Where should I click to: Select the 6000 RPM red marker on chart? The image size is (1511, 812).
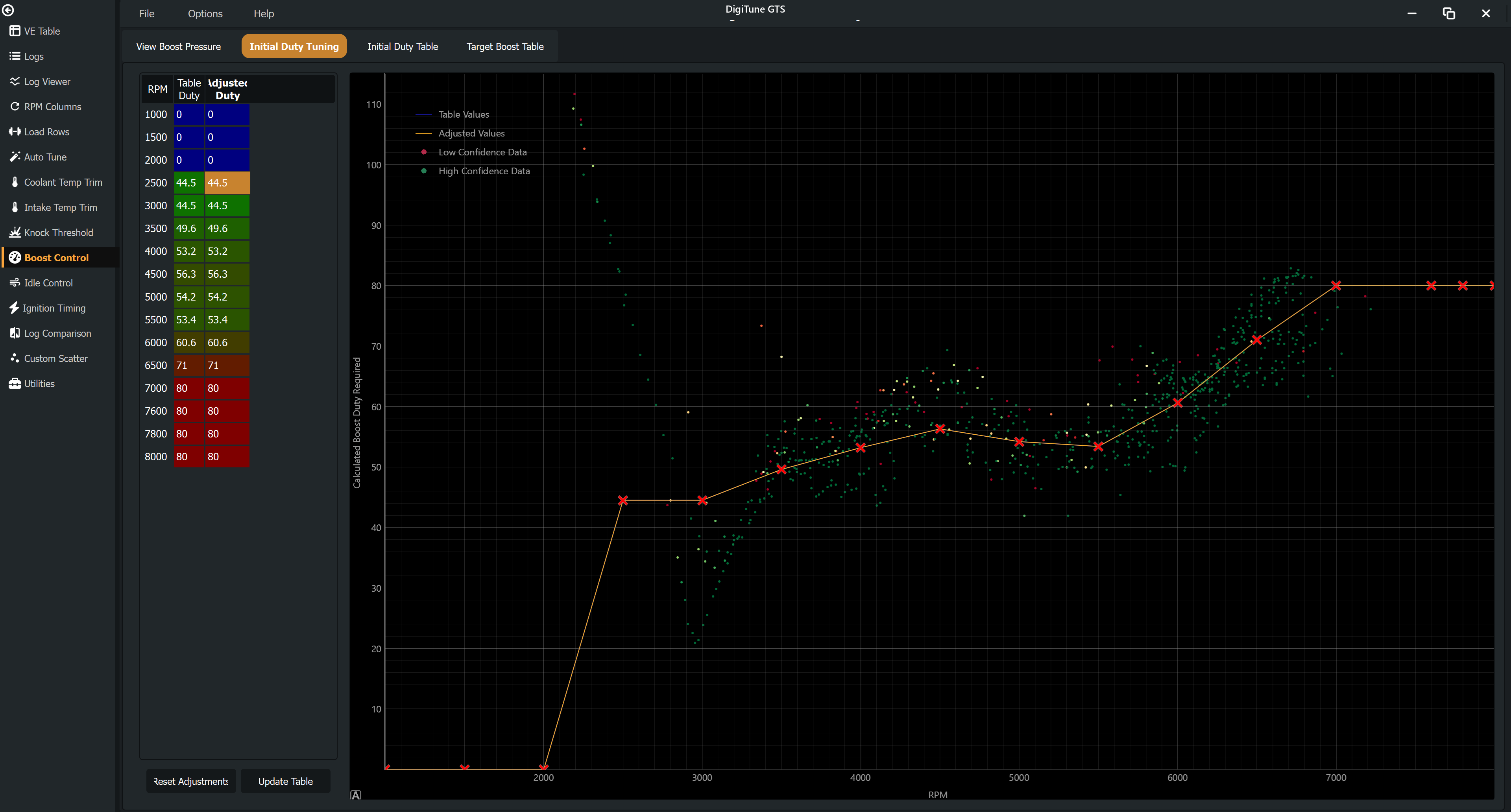(x=1177, y=403)
